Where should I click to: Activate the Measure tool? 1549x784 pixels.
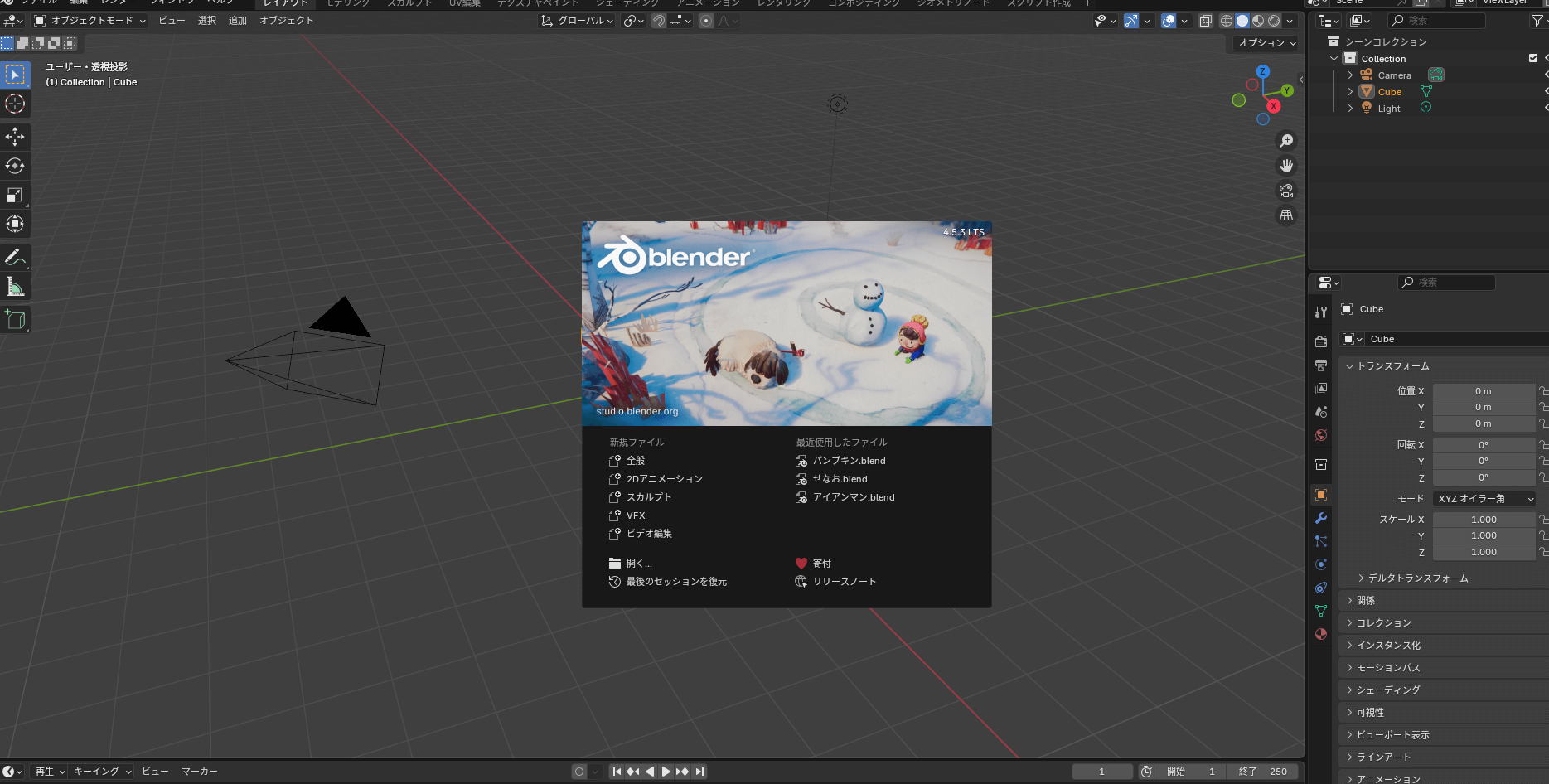click(15, 286)
